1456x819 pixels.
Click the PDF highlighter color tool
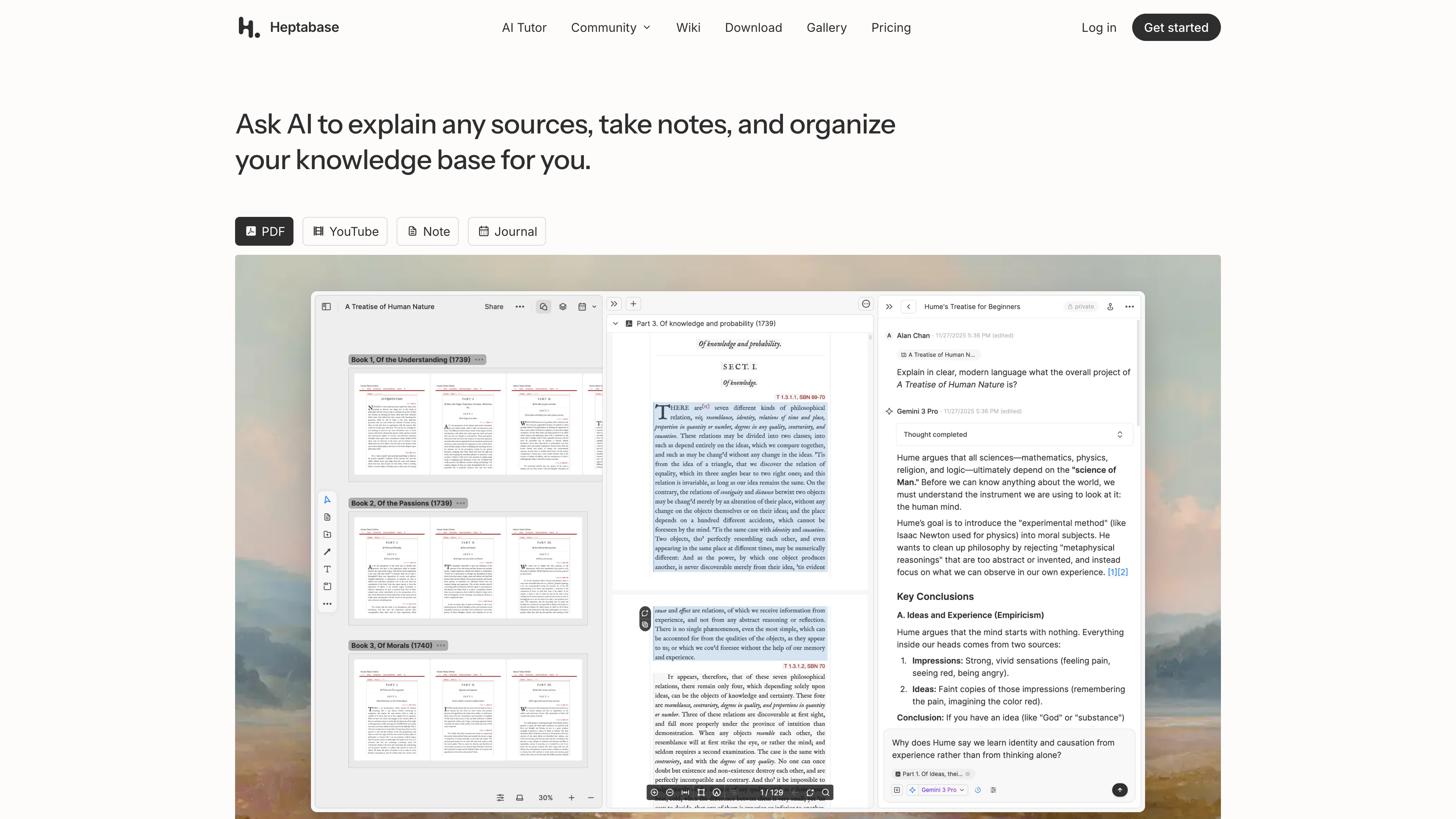click(717, 792)
